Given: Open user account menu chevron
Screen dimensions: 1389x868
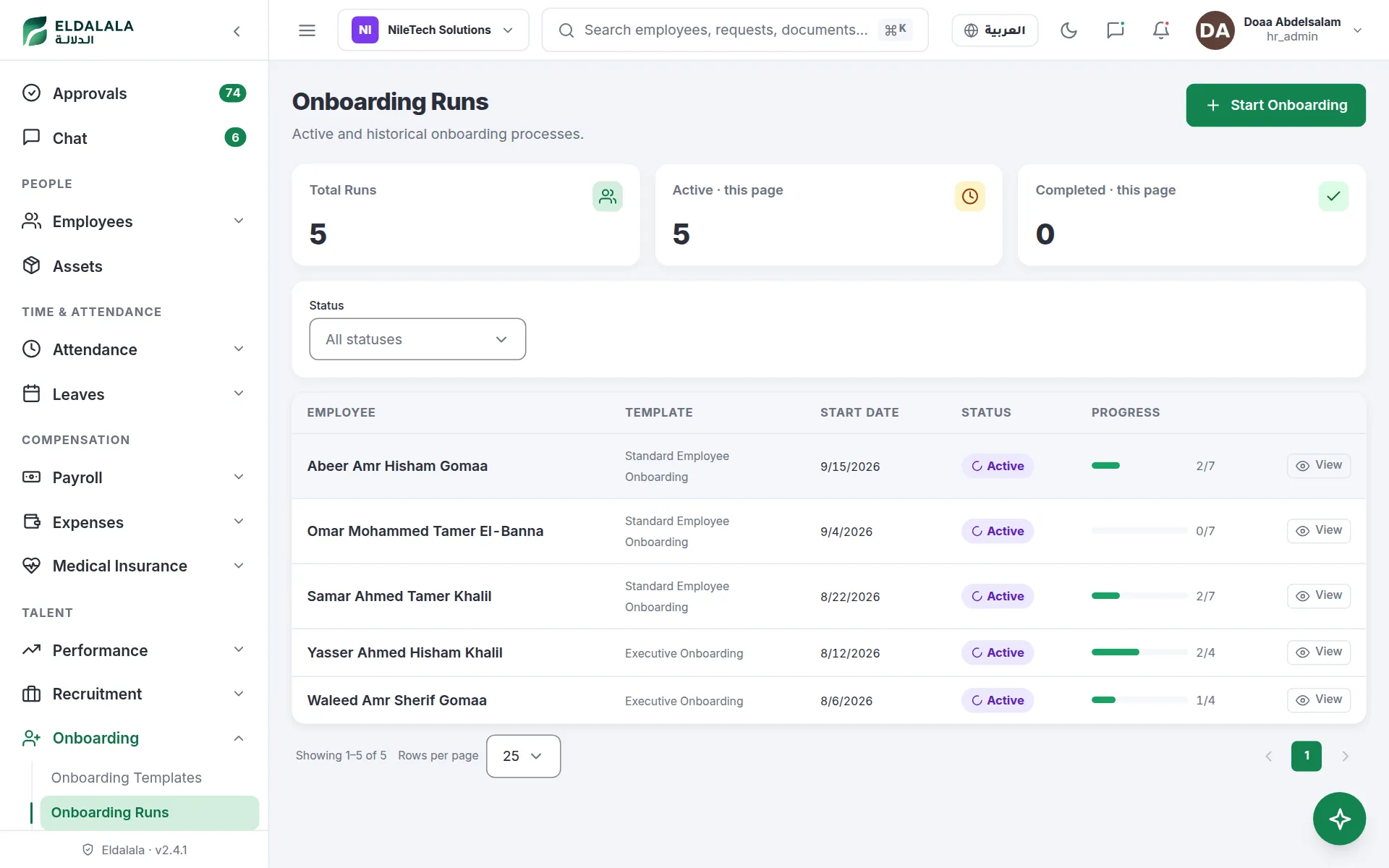Looking at the screenshot, I should click(1357, 30).
